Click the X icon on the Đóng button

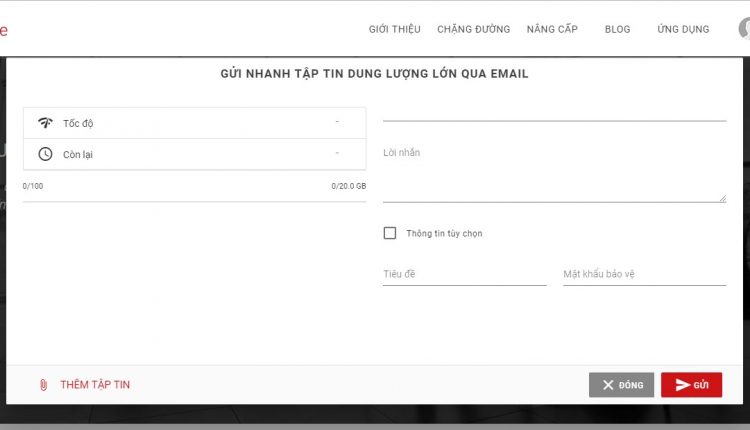coord(608,385)
